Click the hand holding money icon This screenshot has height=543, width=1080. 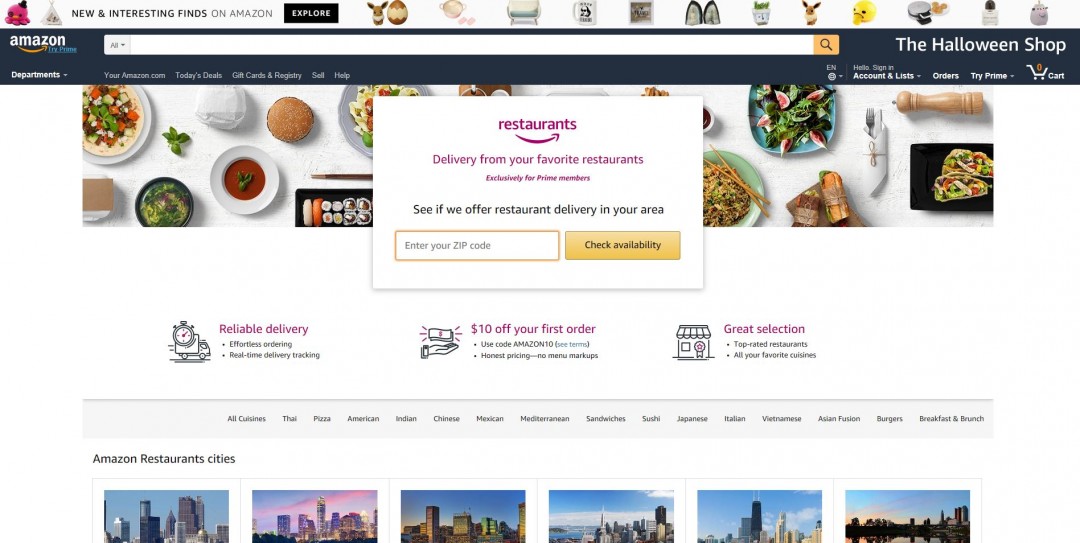[x=441, y=342]
